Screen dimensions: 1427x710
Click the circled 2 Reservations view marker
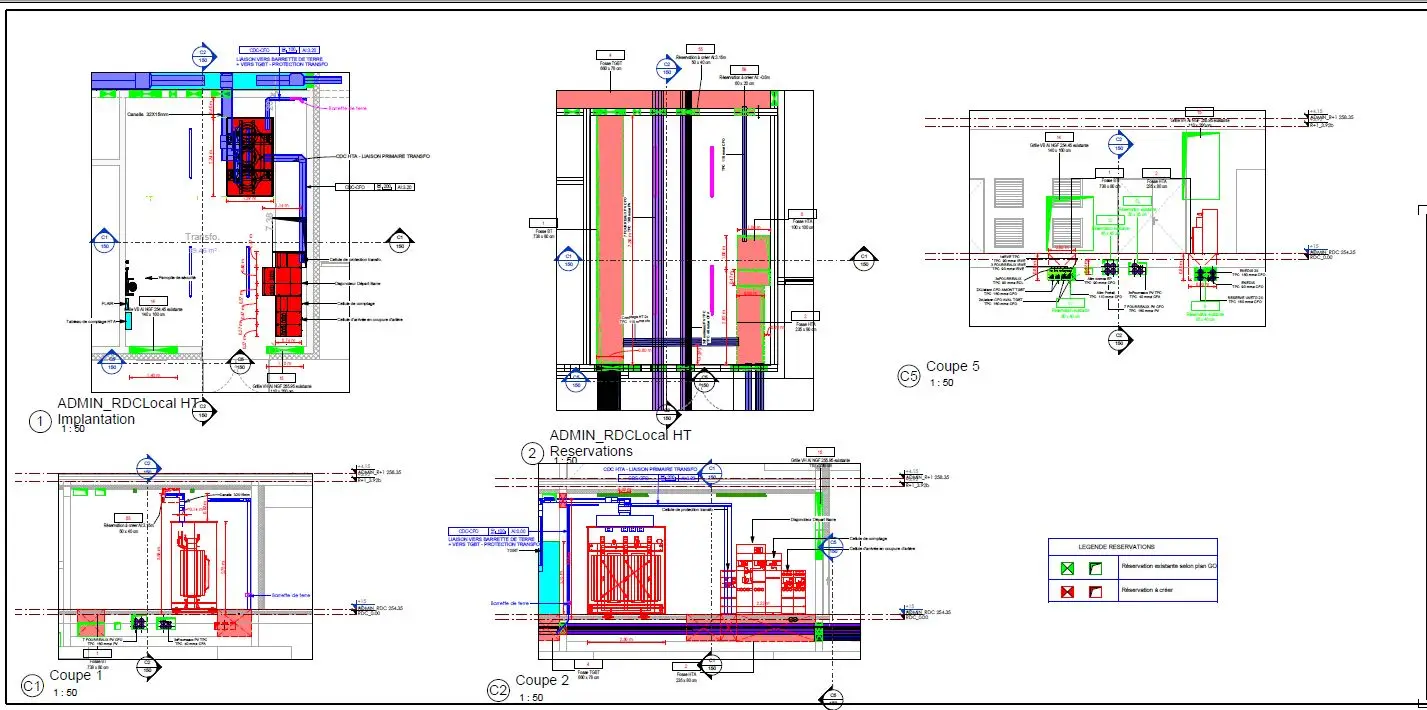[533, 454]
